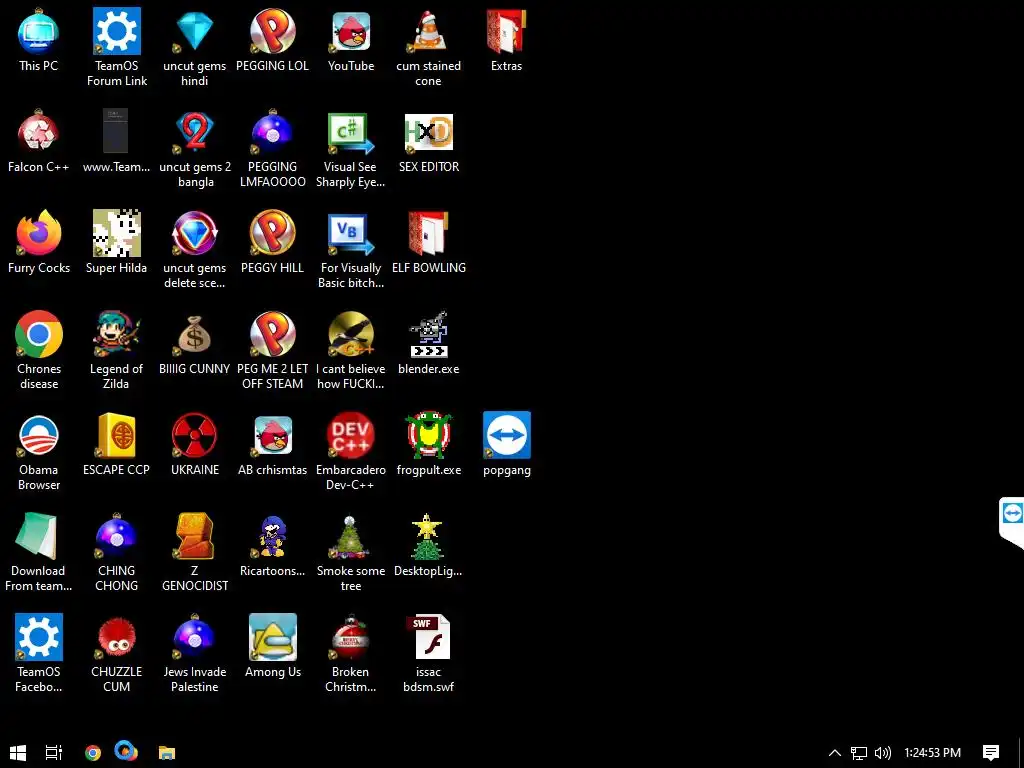The width and height of the screenshot is (1024, 768).
Task: Expand the hidden system tray icons
Action: tap(835, 752)
